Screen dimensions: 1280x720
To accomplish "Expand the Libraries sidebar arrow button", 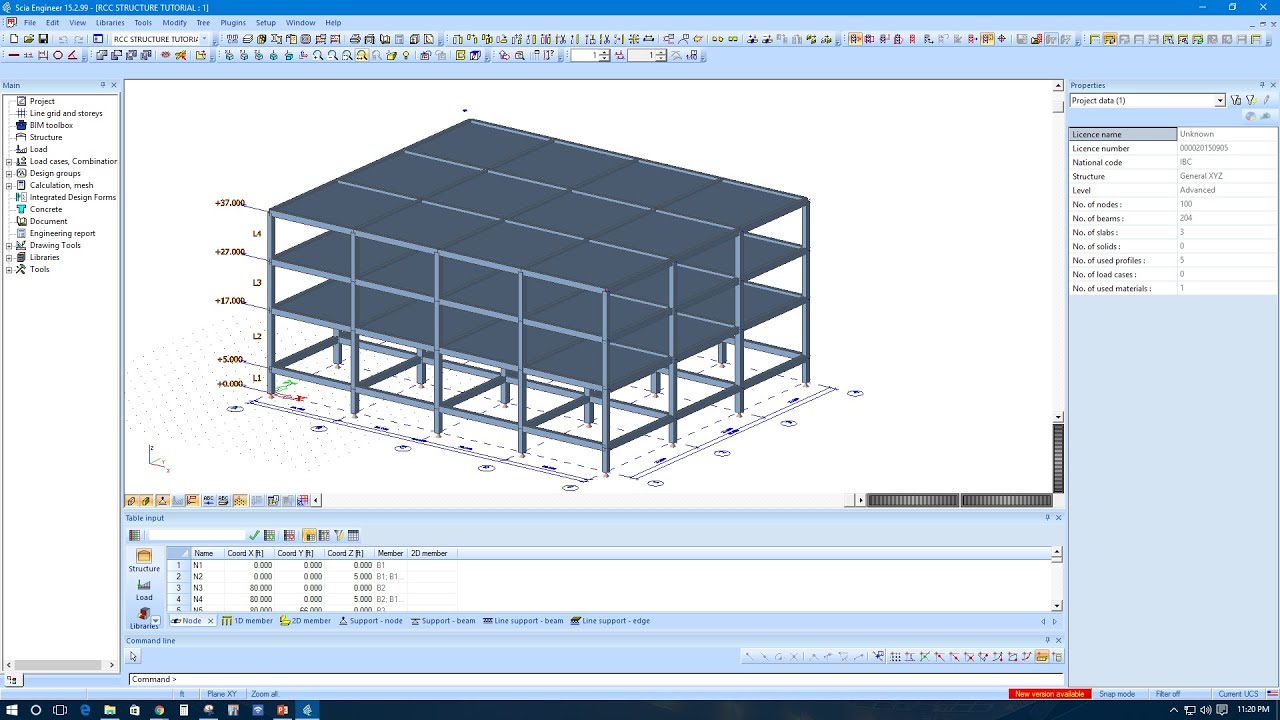I will [x=156, y=619].
